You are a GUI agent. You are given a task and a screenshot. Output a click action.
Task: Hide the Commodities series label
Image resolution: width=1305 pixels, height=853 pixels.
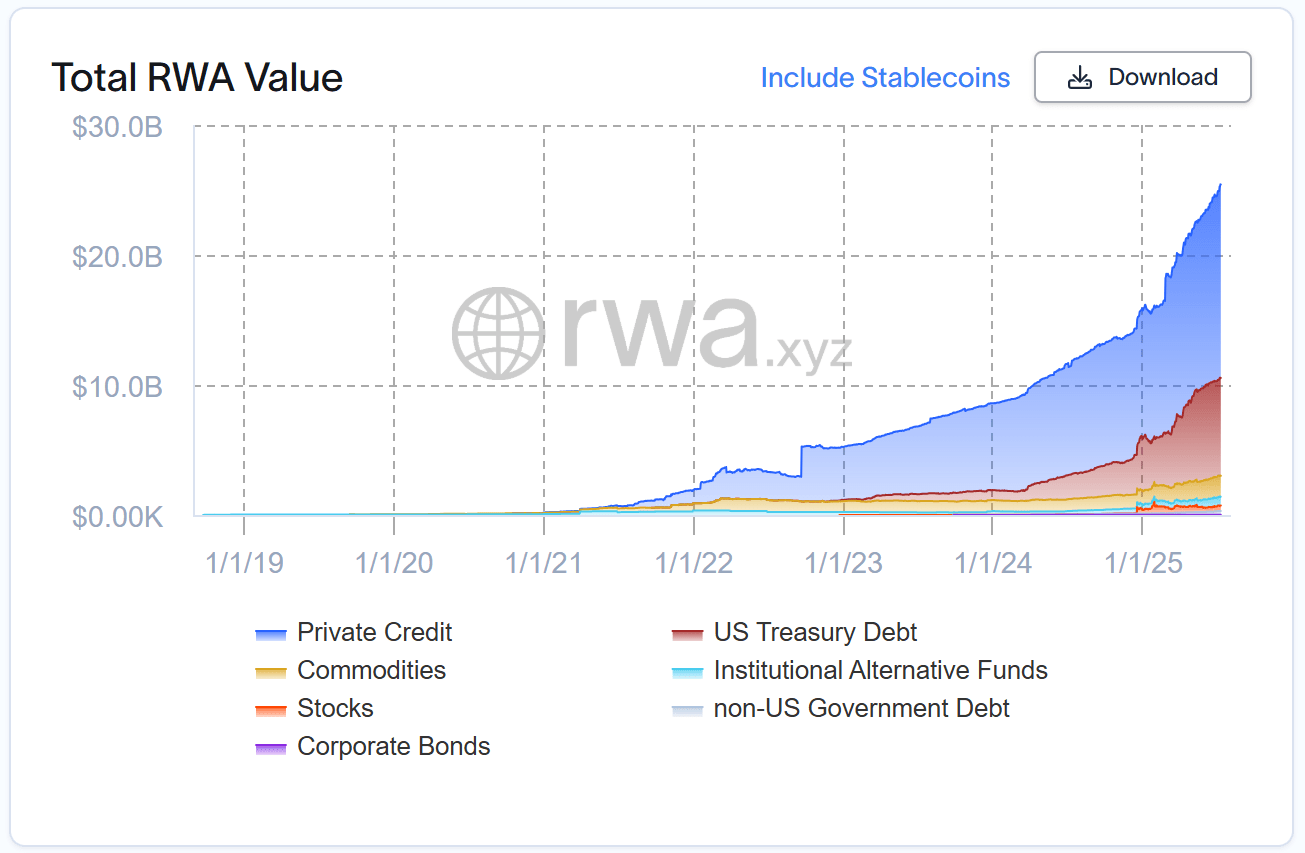(x=372, y=670)
